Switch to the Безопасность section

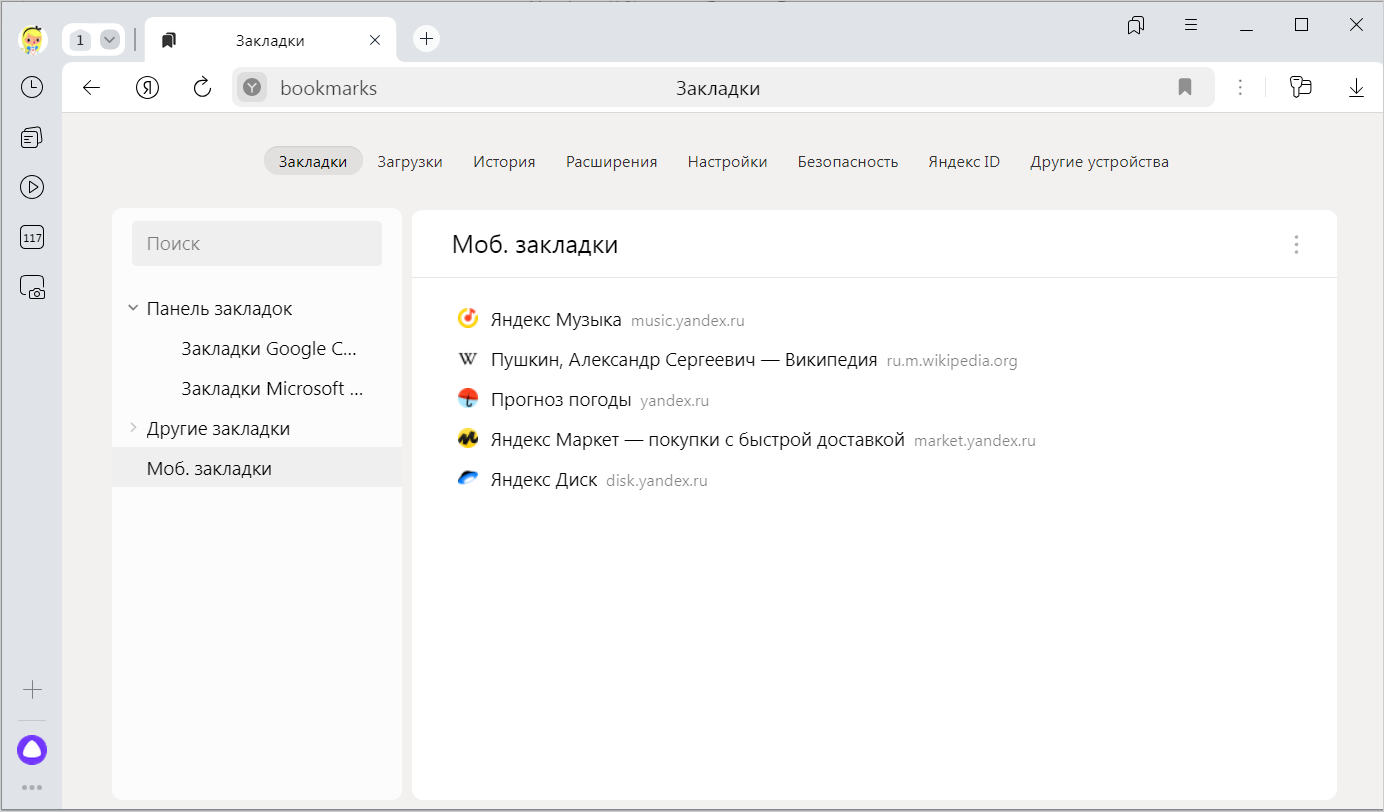click(x=848, y=161)
